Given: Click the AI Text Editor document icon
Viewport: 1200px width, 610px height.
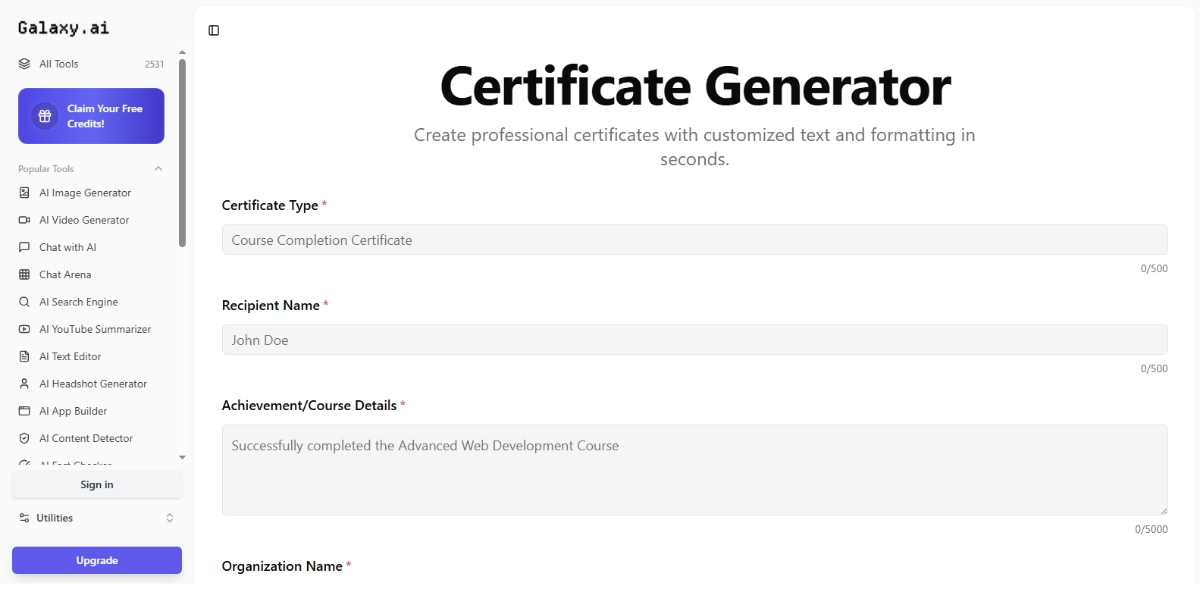Looking at the screenshot, I should pos(25,356).
